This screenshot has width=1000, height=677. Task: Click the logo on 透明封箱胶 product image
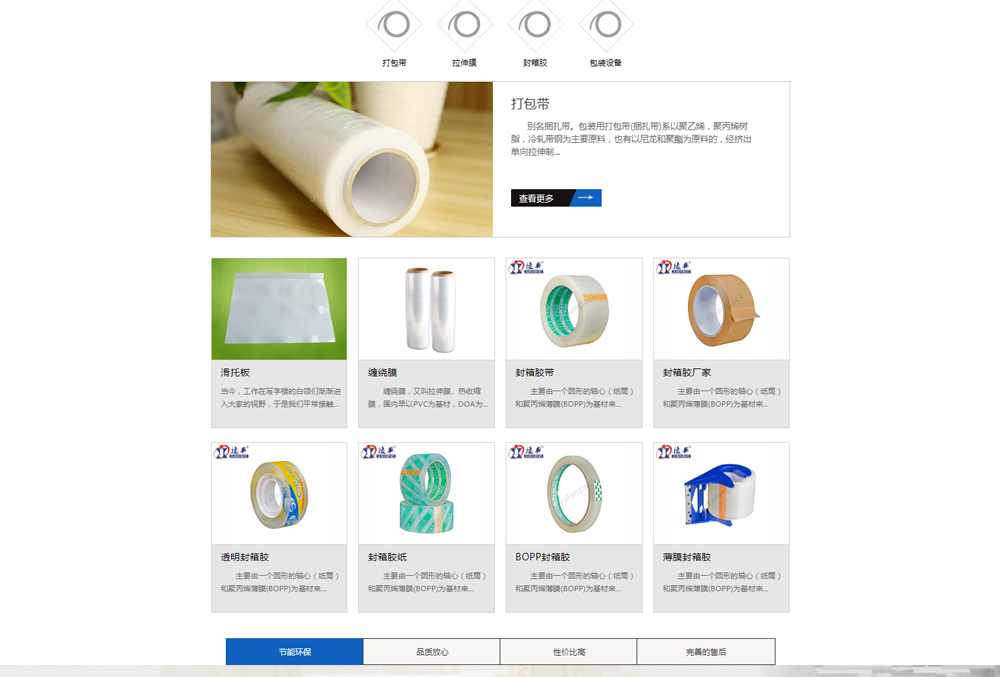[x=232, y=451]
